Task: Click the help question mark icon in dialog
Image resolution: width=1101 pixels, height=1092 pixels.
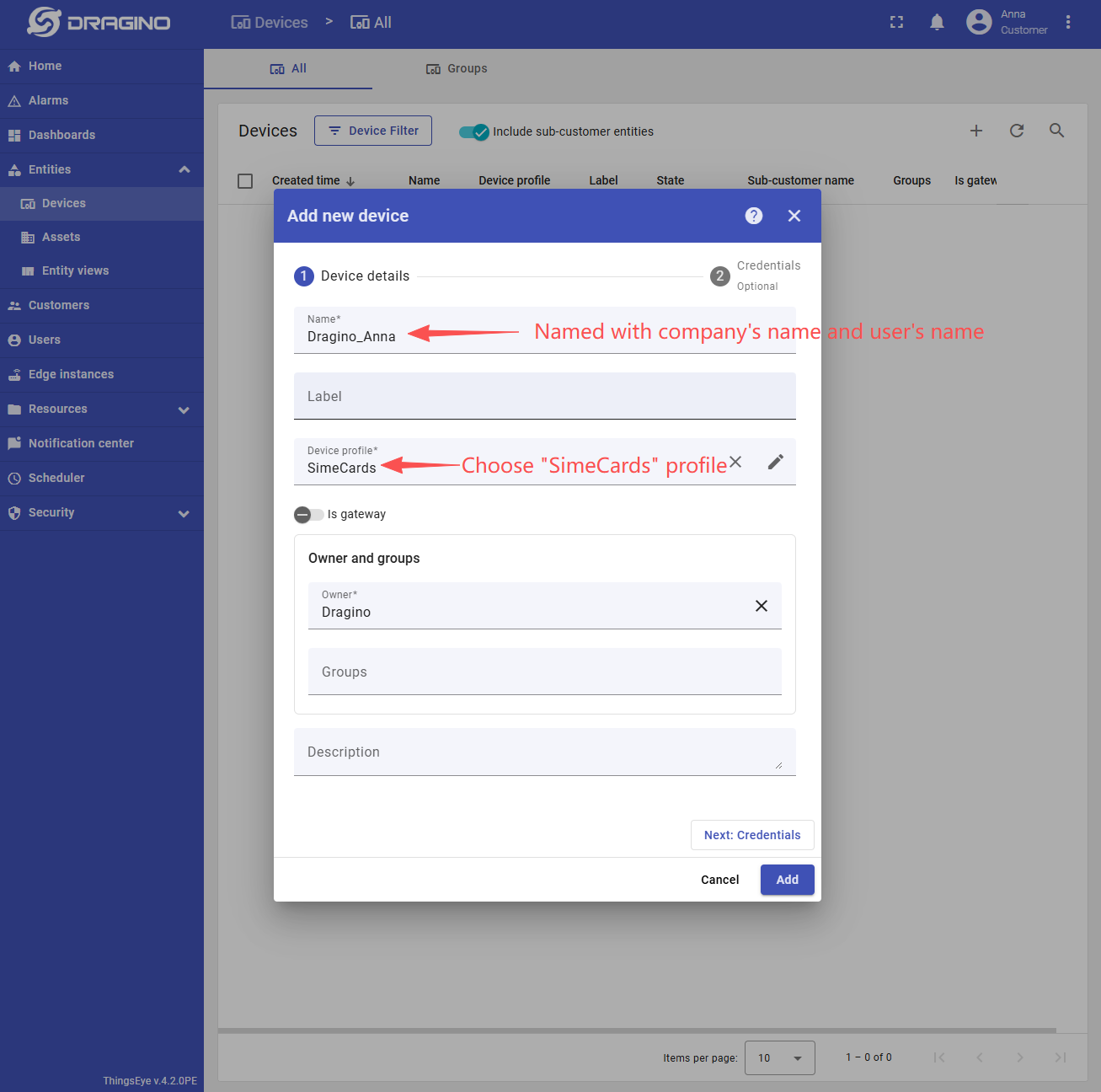Action: click(x=754, y=216)
